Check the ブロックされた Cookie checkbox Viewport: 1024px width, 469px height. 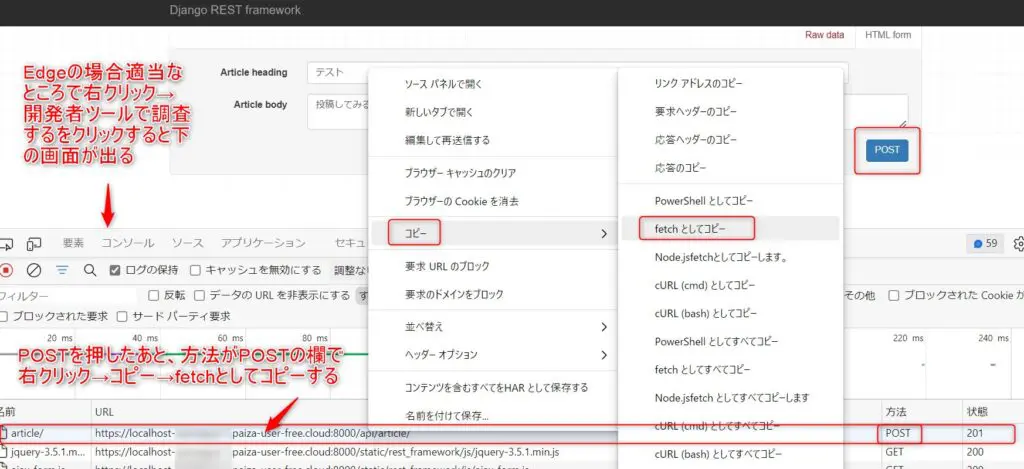pos(893,295)
